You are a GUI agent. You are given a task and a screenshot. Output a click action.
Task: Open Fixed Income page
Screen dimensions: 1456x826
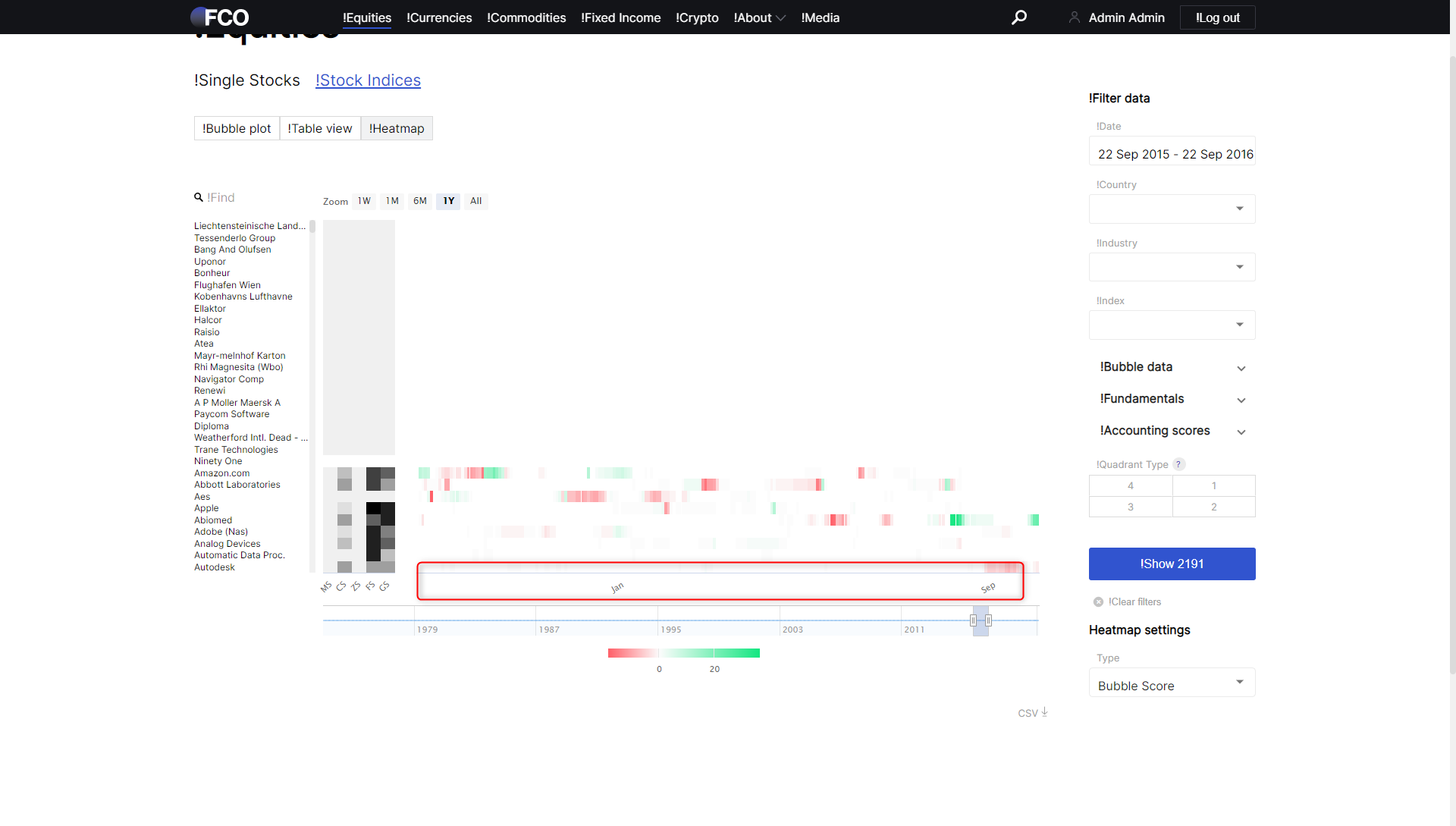620,17
